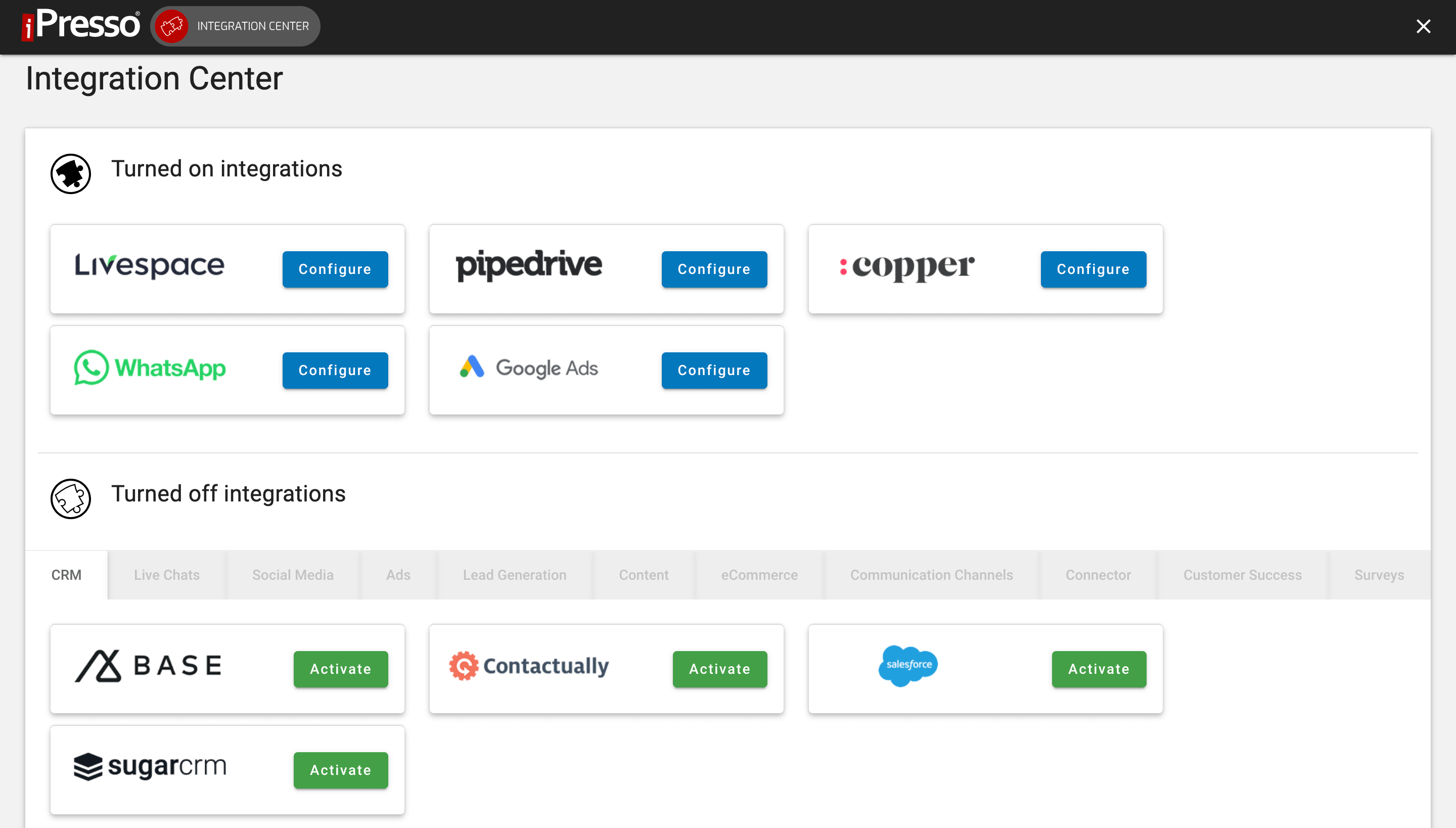Image resolution: width=1456 pixels, height=828 pixels.
Task: Click the Salesforce cloud logo
Action: pos(907,665)
